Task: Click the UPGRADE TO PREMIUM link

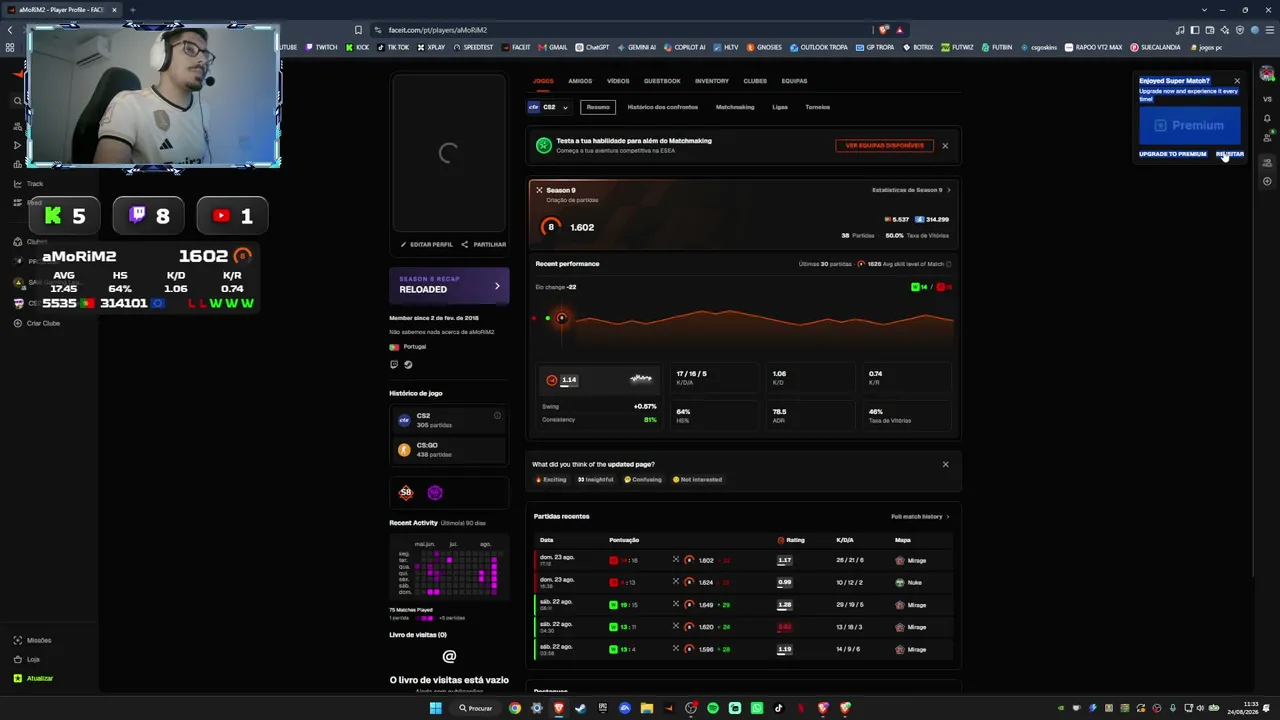Action: [x=1173, y=154]
